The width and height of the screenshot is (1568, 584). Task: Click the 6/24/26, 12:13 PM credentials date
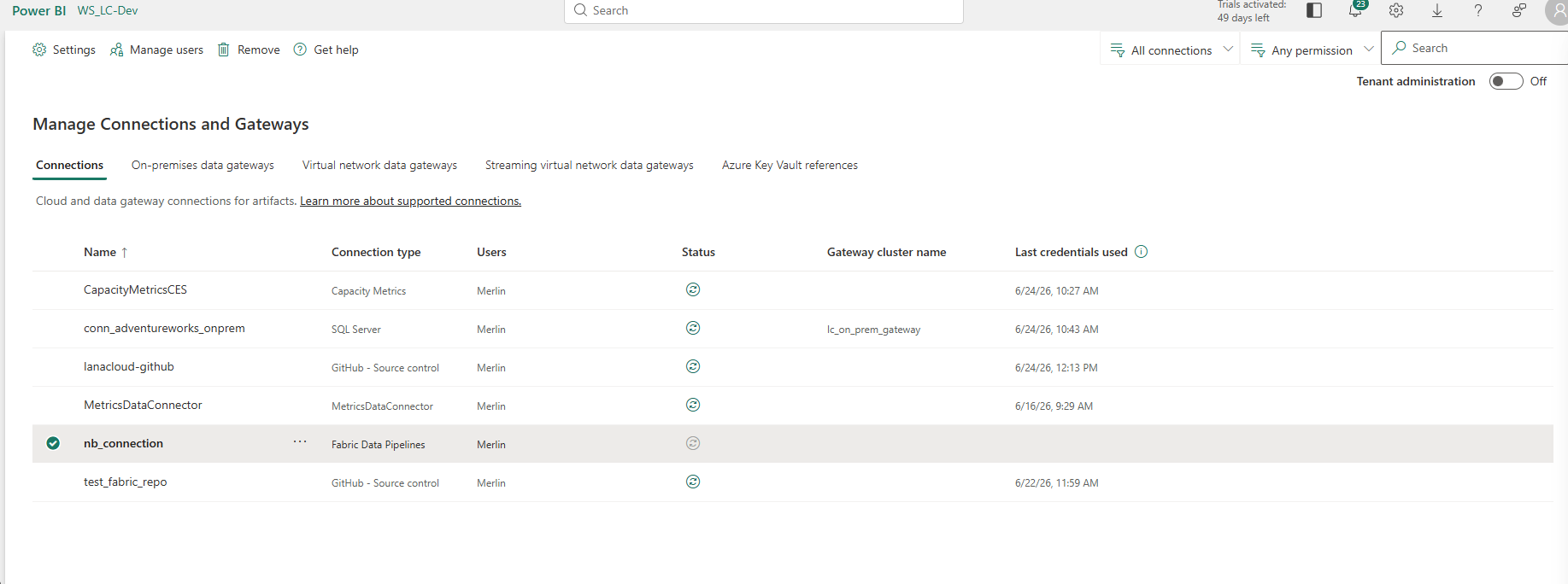click(x=1056, y=367)
